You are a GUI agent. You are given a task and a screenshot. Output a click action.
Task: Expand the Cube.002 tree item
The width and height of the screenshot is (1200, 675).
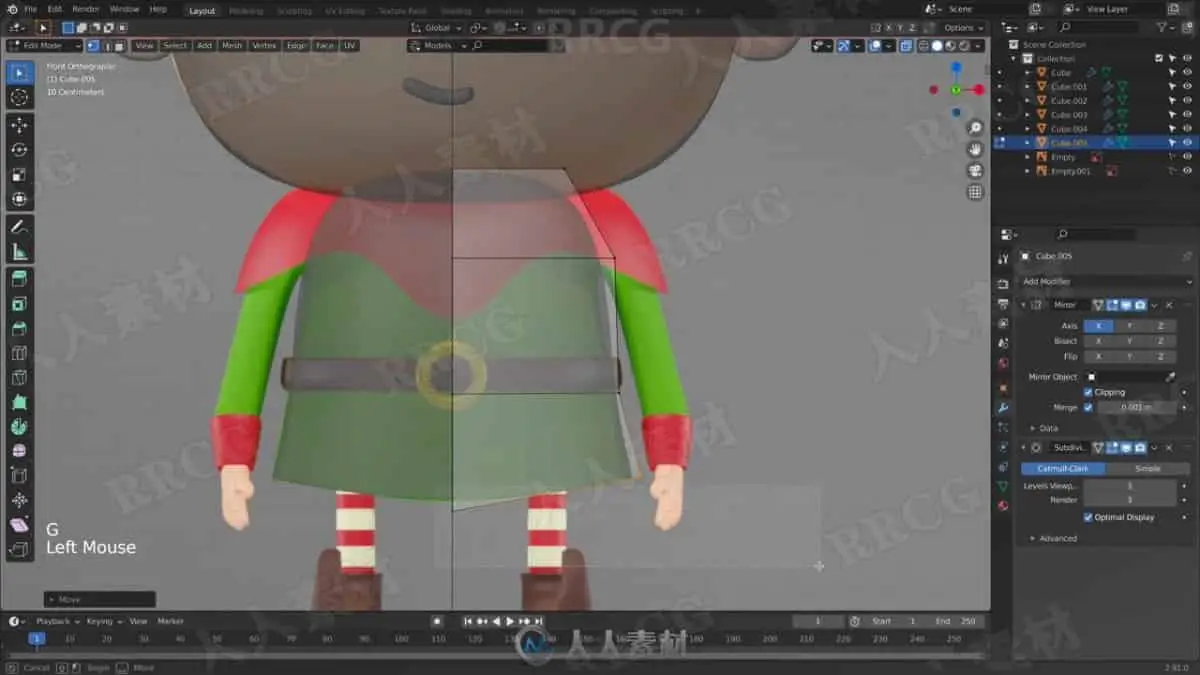(1027, 101)
